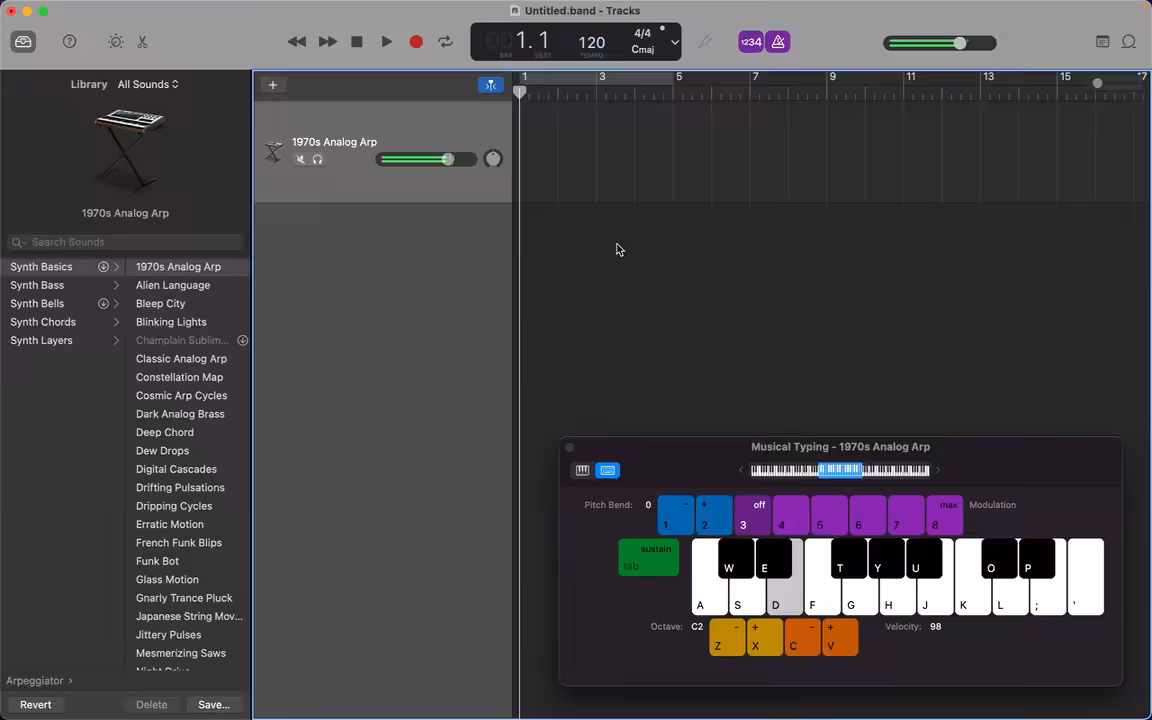
Task: Click the red Record button
Action: coord(416,42)
